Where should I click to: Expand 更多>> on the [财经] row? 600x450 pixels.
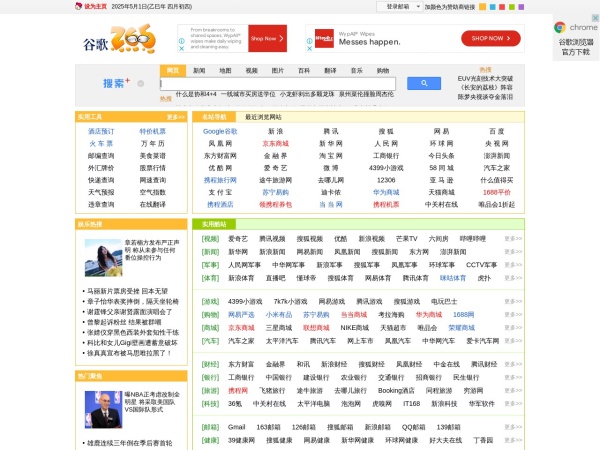pyautogui.click(x=513, y=364)
